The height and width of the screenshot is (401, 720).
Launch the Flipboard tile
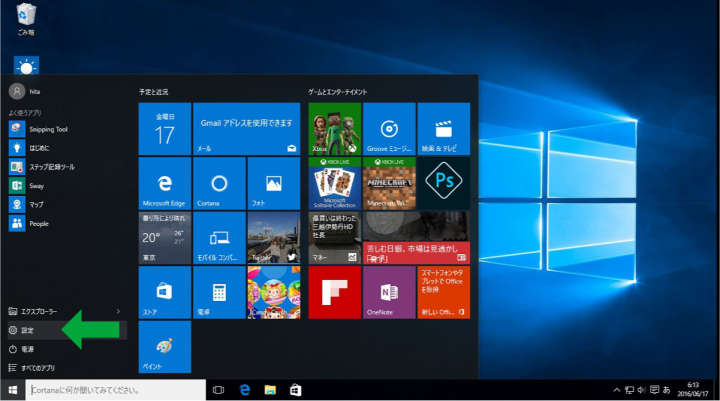point(335,293)
